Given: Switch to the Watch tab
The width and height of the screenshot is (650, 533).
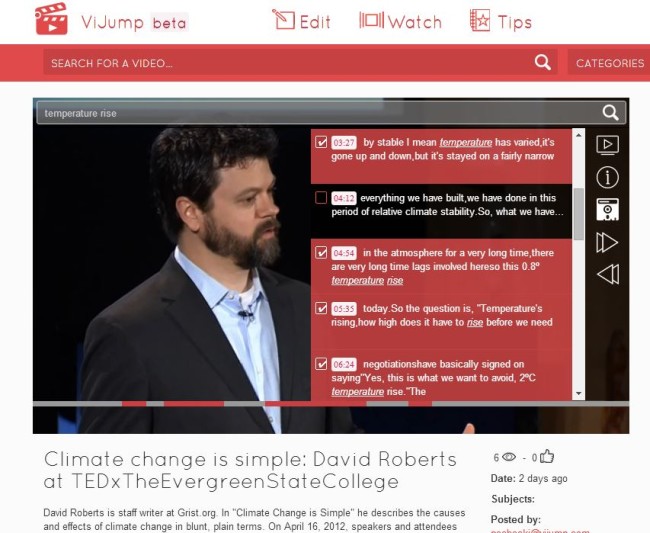Looking at the screenshot, I should tap(400, 21).
